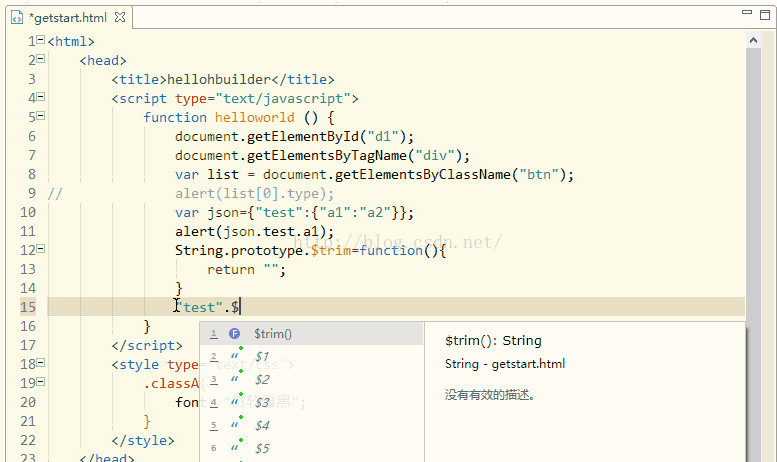
Task: Click the helloworld function name
Action: pyautogui.click(x=254, y=117)
